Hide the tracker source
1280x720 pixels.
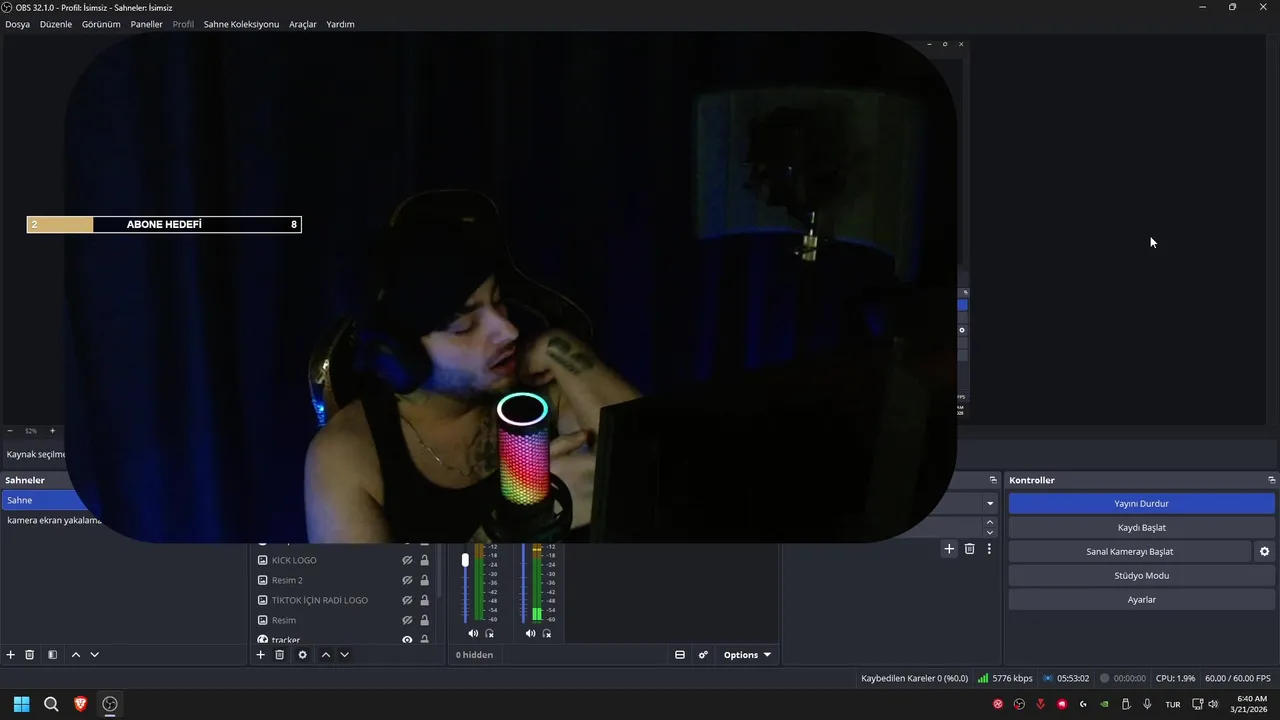(407, 639)
